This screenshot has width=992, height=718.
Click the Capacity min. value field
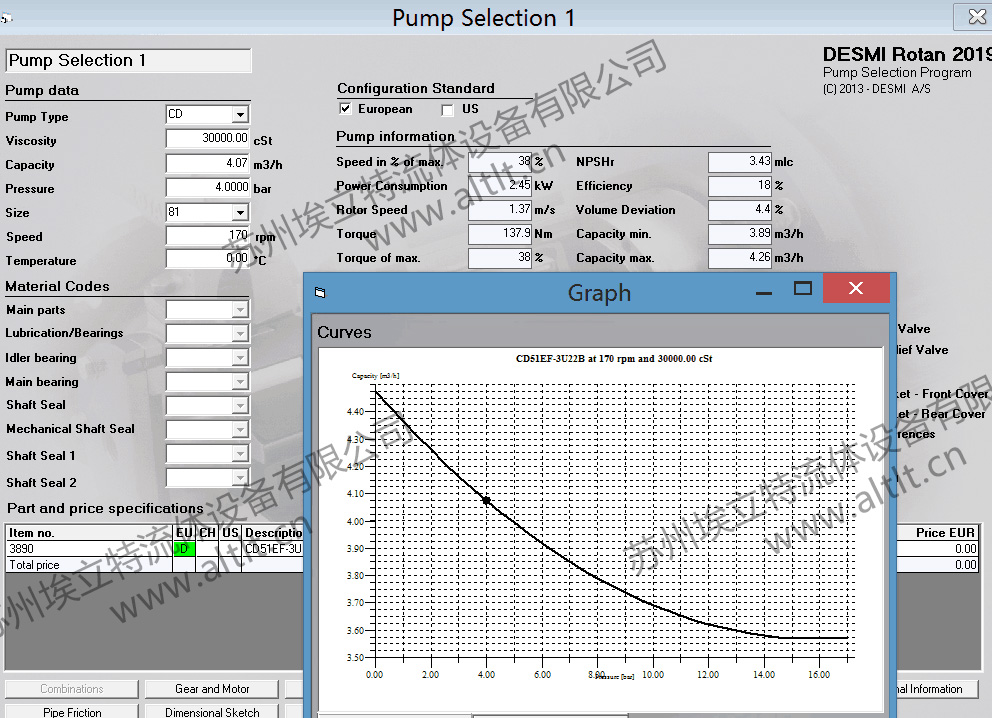(x=740, y=234)
